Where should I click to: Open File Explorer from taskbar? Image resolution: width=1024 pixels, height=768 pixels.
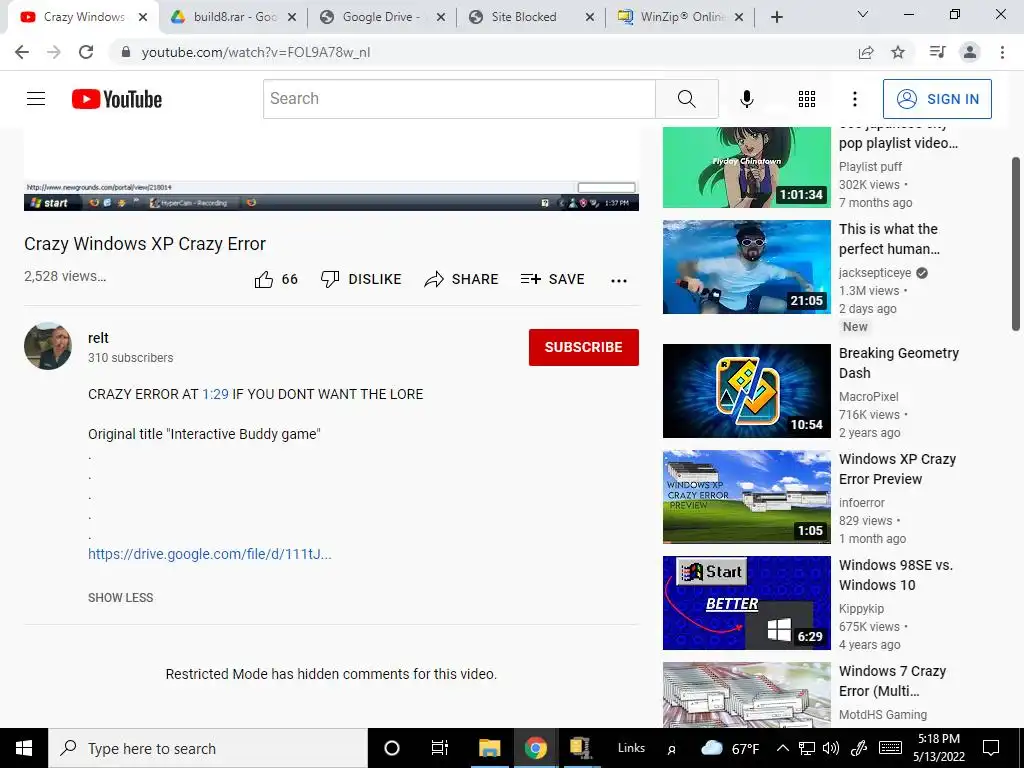click(x=489, y=748)
